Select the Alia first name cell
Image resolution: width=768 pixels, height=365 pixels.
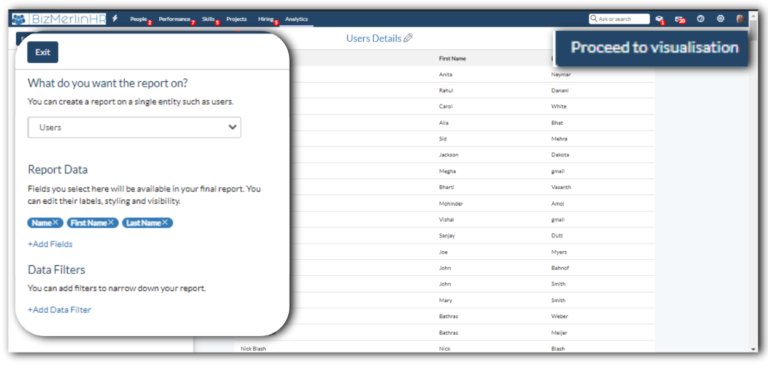pyautogui.click(x=444, y=123)
